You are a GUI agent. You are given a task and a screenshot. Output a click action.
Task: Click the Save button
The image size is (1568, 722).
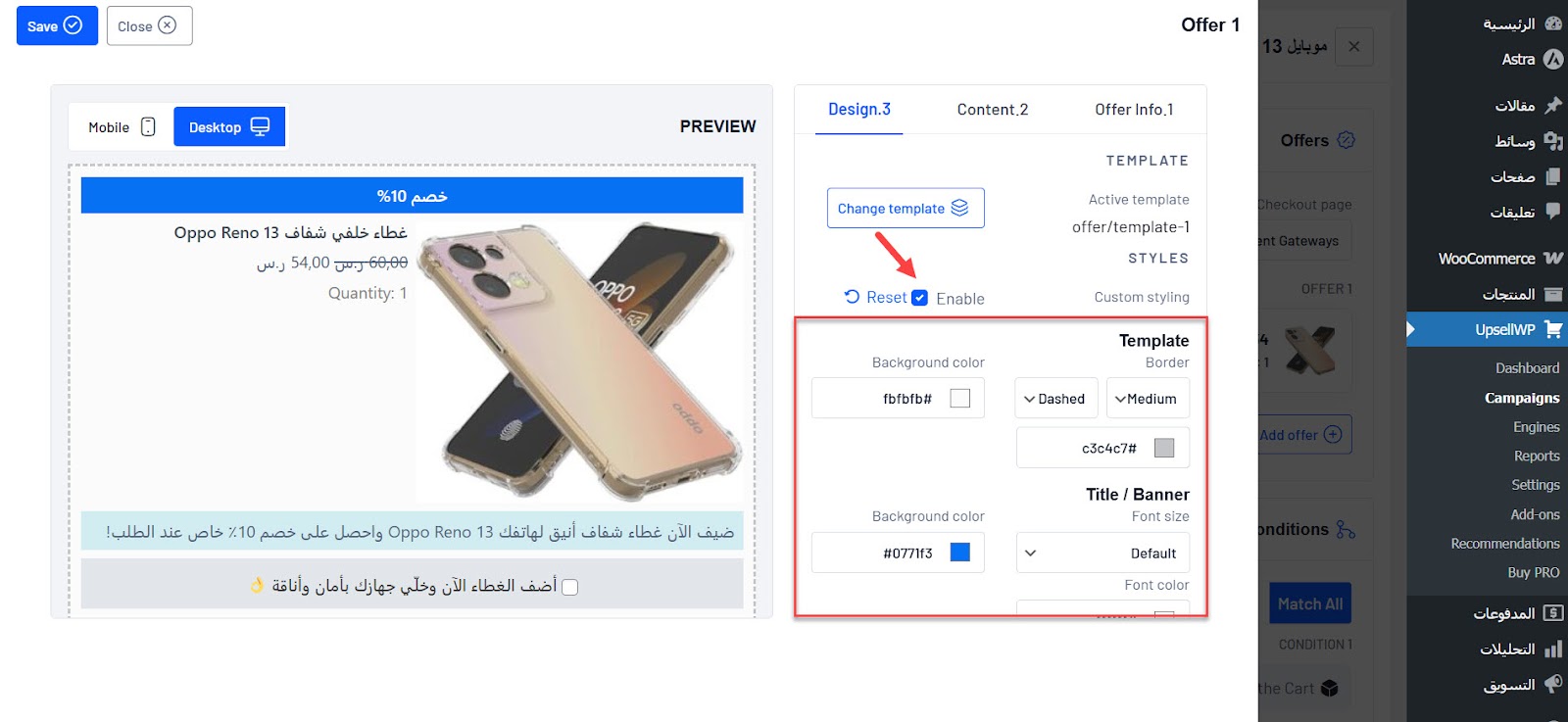point(57,25)
